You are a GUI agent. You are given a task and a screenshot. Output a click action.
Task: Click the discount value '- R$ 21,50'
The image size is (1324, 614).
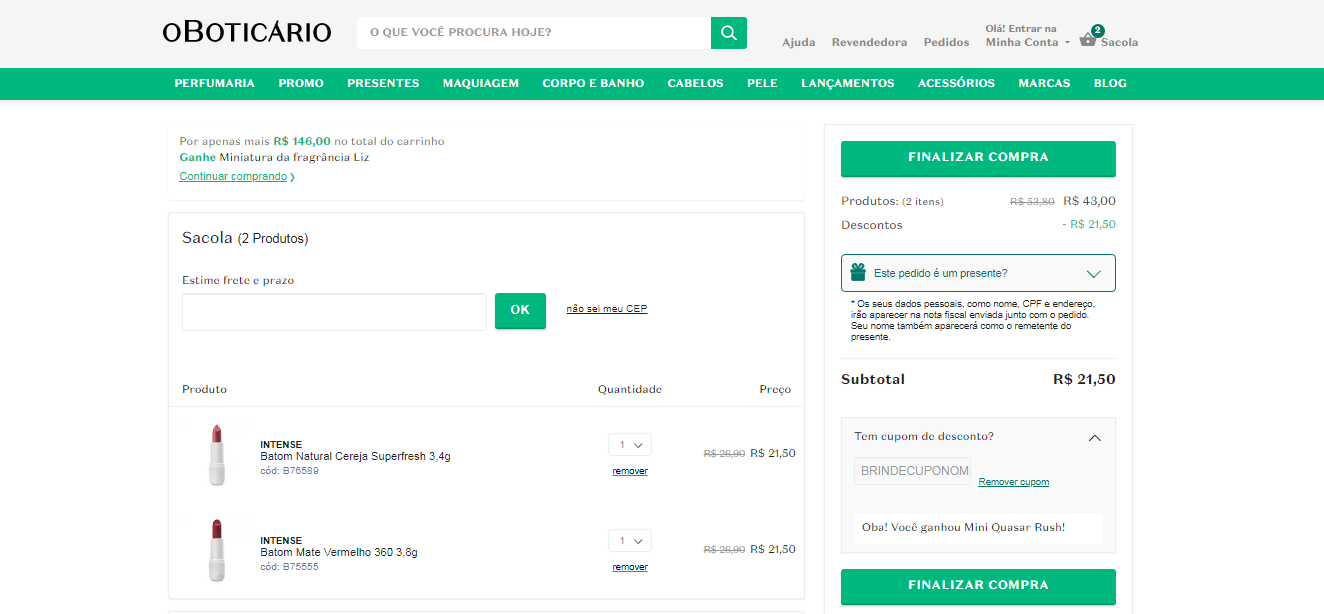tap(1089, 225)
